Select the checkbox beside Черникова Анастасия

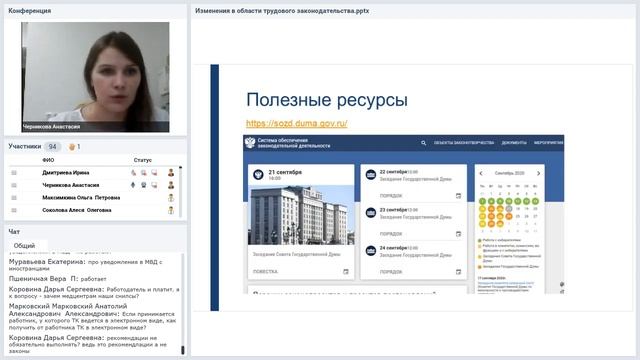coord(14,185)
